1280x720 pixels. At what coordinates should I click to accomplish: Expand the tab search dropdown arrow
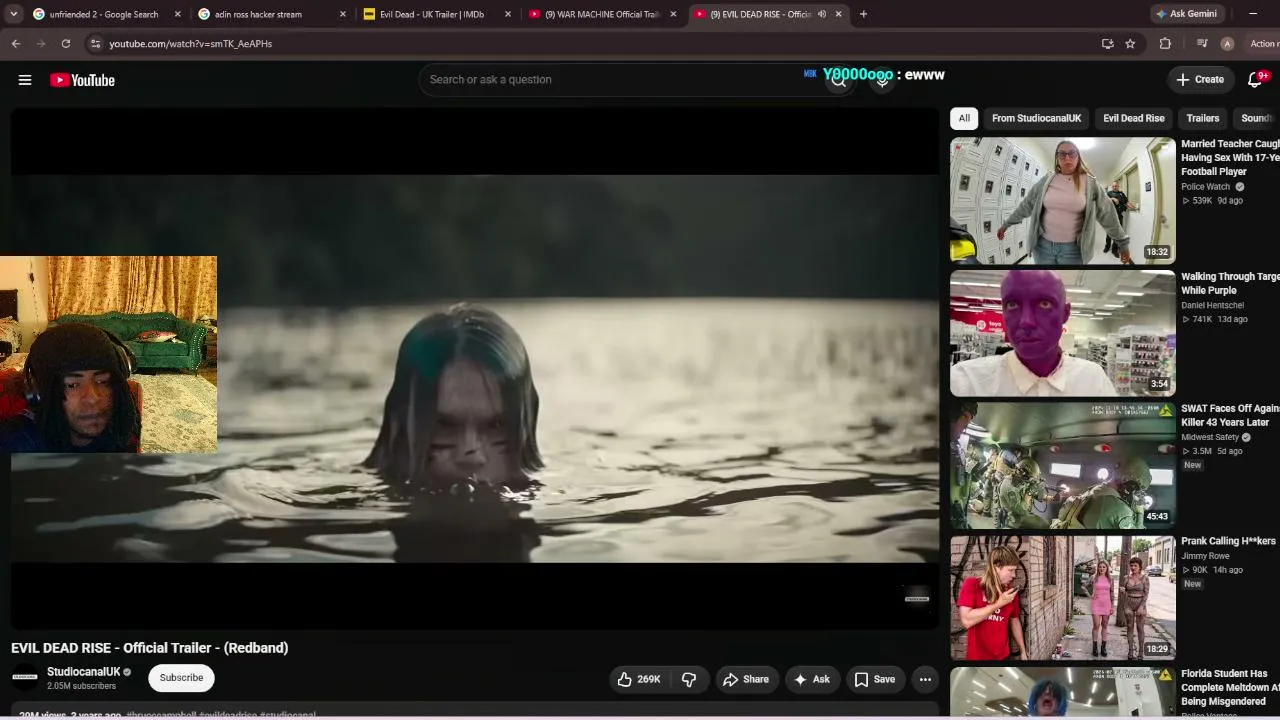[14, 14]
